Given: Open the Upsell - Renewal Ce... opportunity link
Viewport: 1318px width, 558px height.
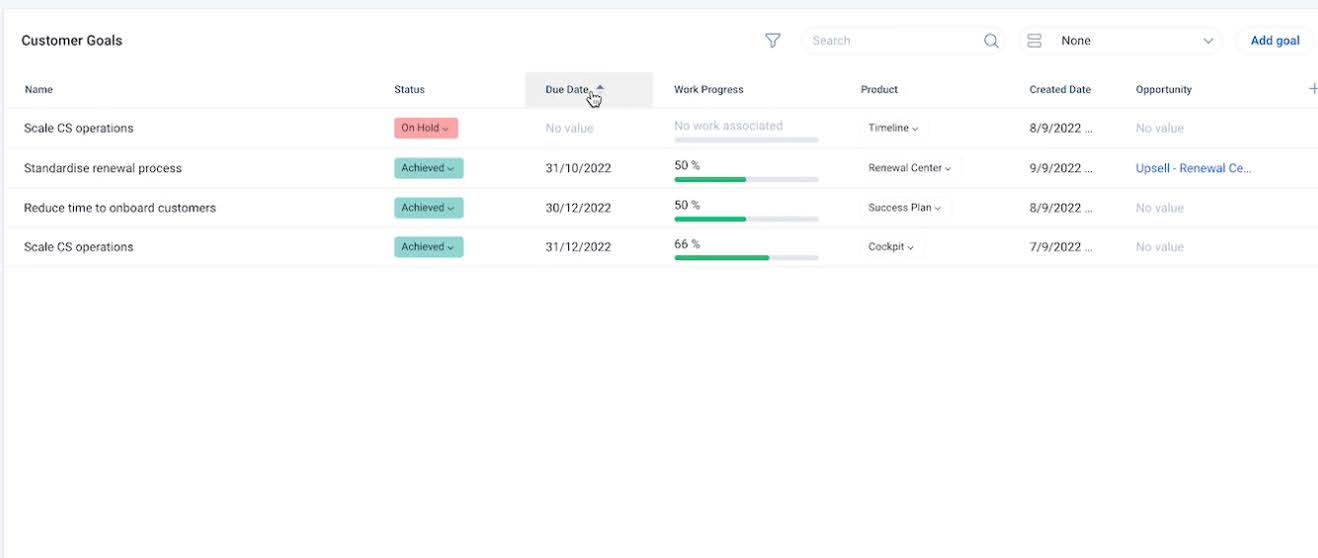Looking at the screenshot, I should 1193,168.
